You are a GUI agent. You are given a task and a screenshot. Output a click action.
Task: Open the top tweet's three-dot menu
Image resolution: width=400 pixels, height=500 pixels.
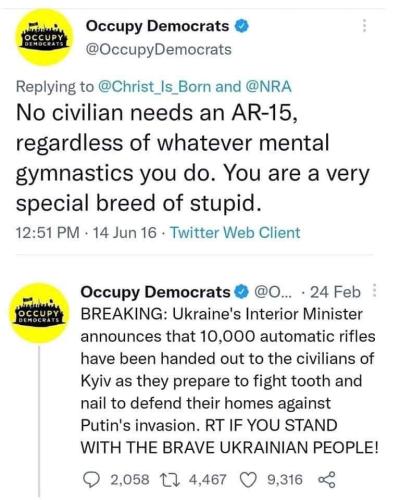[x=365, y=25]
